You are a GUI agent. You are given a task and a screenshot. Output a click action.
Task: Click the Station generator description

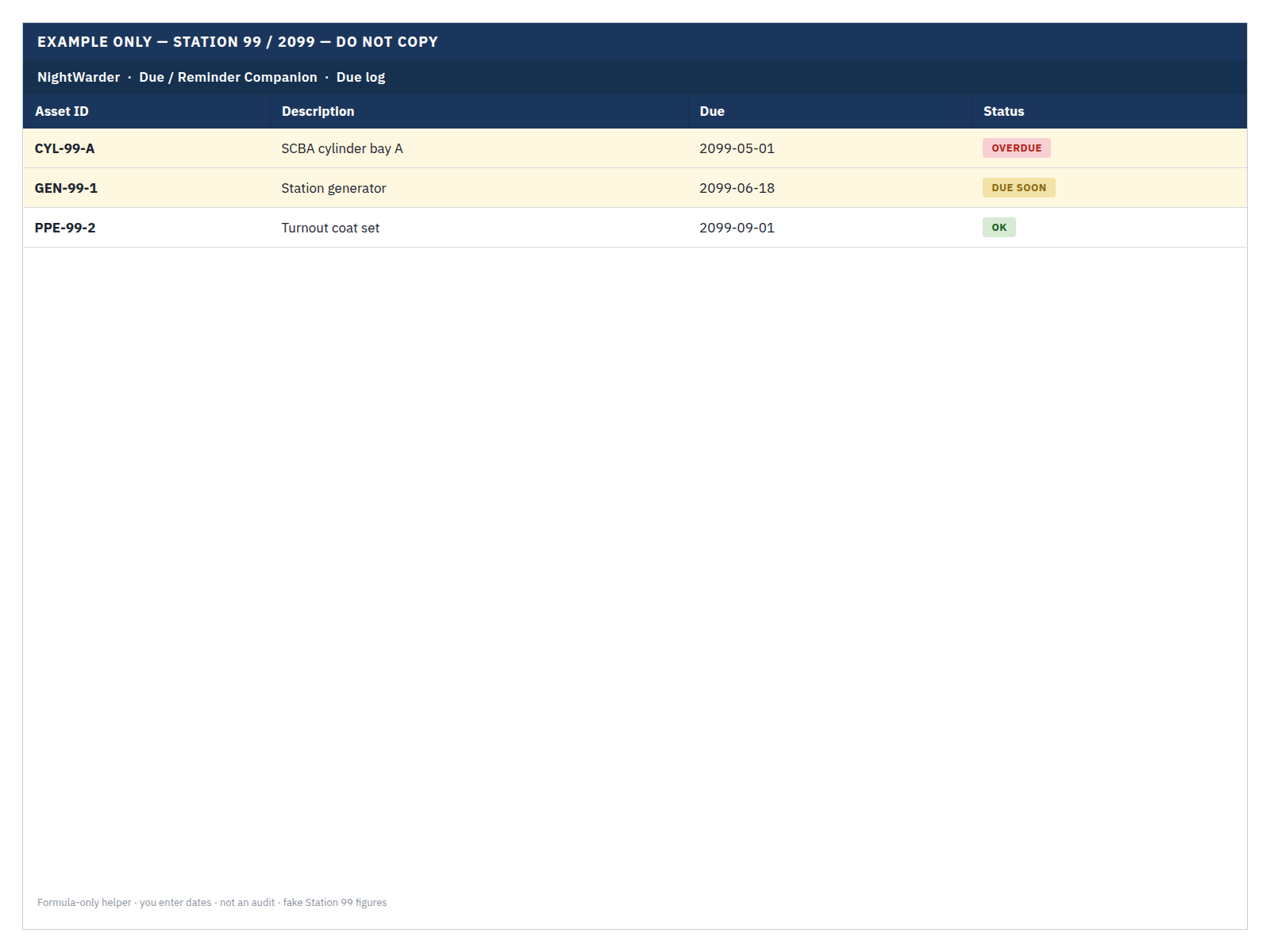[333, 188]
